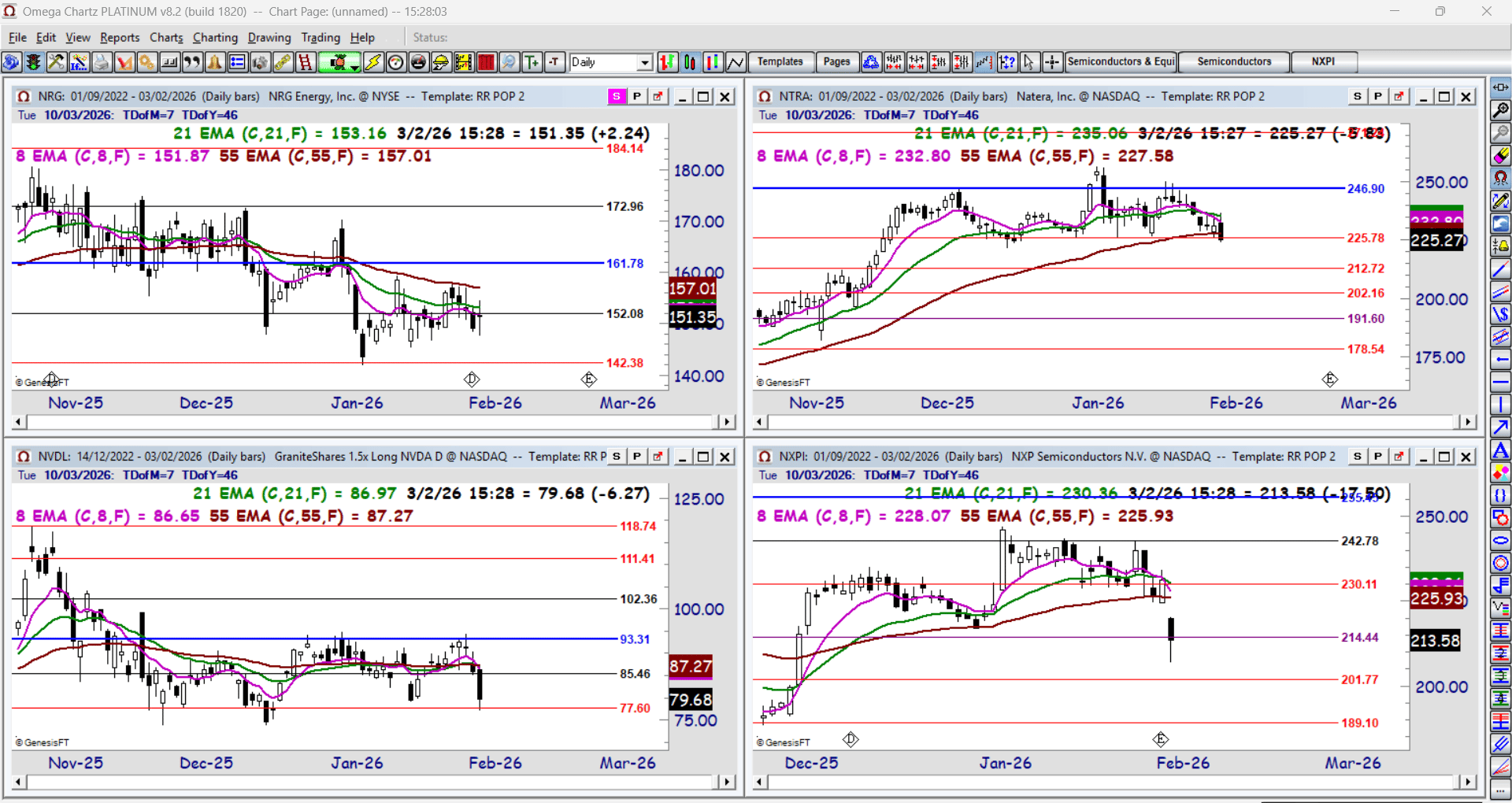Click the 213.58 price tag on NXPI chart
Screen dimensions: 1512x803
click(1435, 641)
